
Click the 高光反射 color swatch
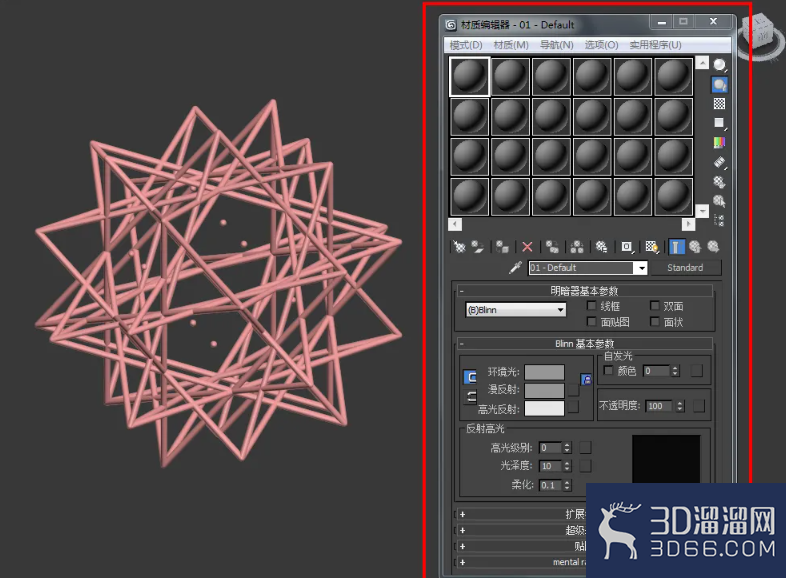[544, 408]
